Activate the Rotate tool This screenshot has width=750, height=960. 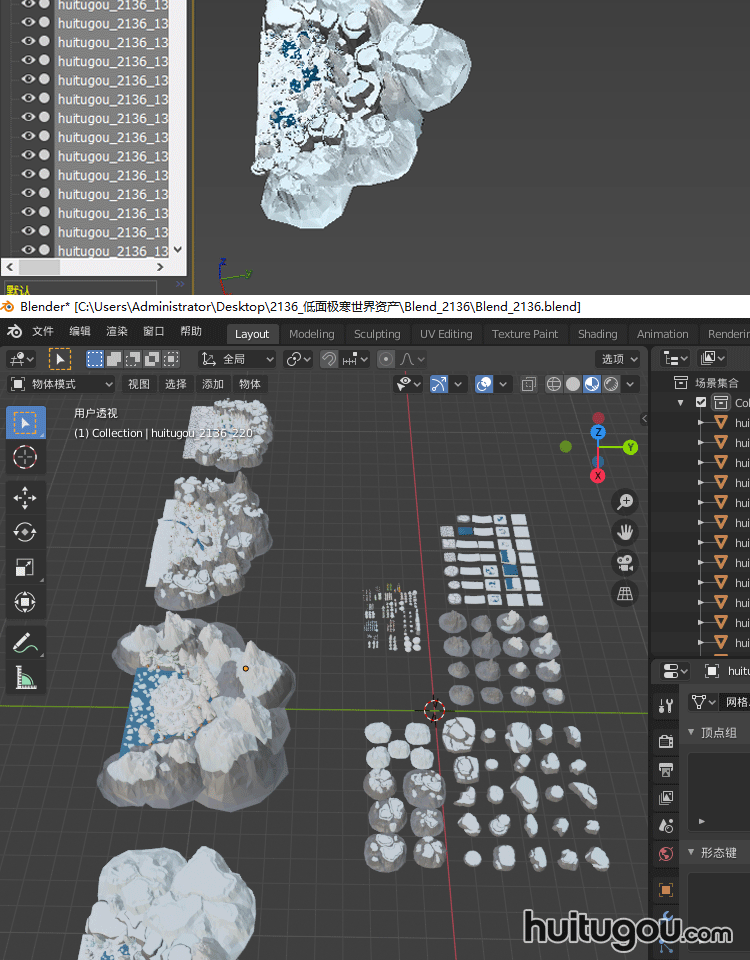(x=25, y=532)
